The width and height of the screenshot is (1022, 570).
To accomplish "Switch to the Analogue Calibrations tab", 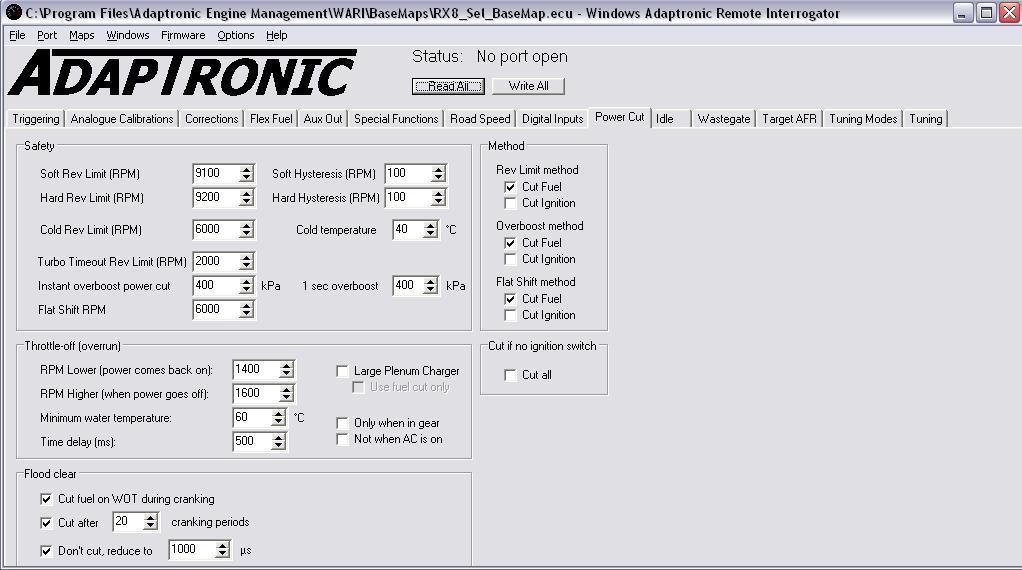I will point(122,119).
